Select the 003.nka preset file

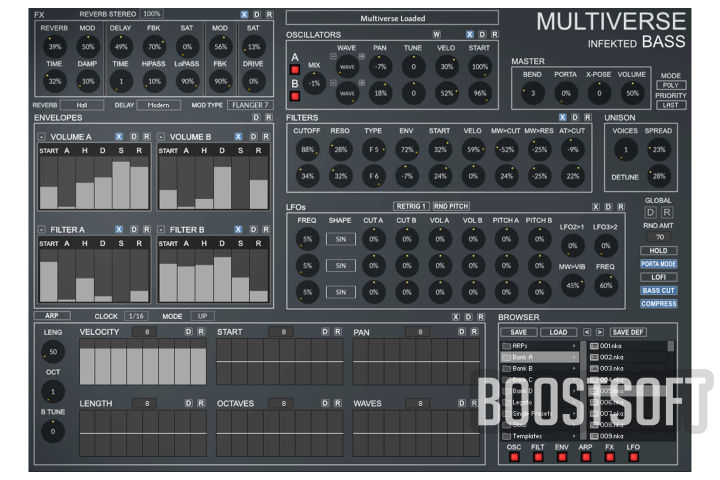point(611,370)
